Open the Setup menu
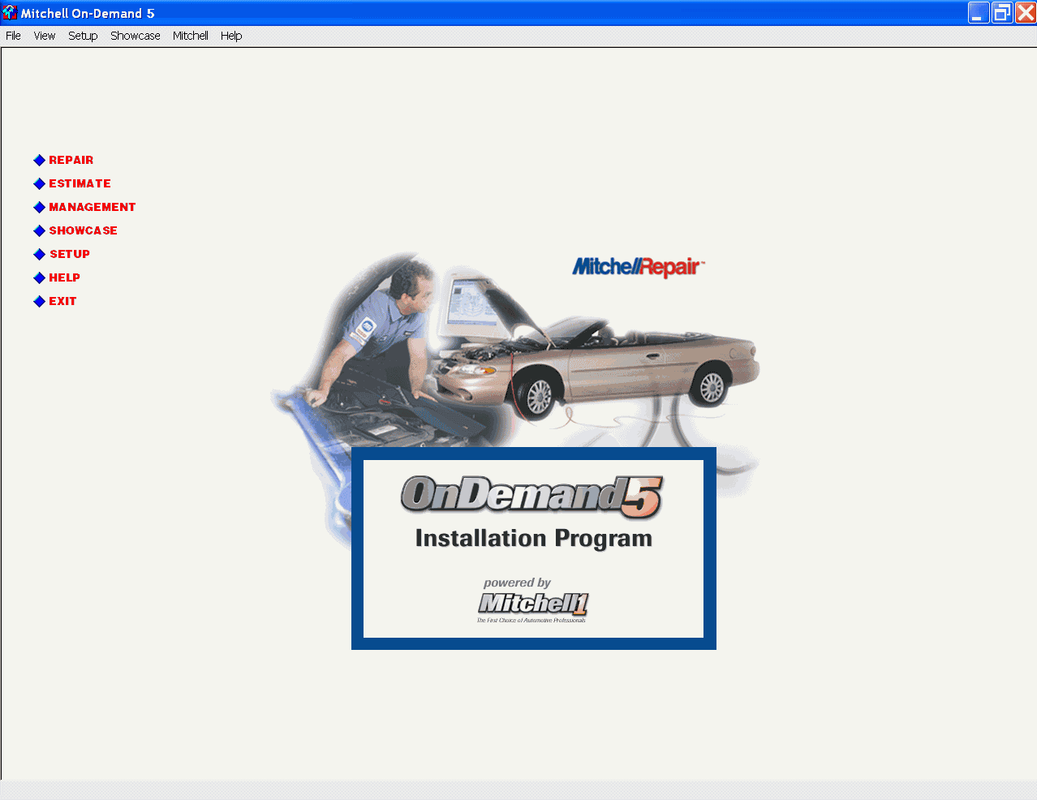The height and width of the screenshot is (800, 1037). pos(83,36)
